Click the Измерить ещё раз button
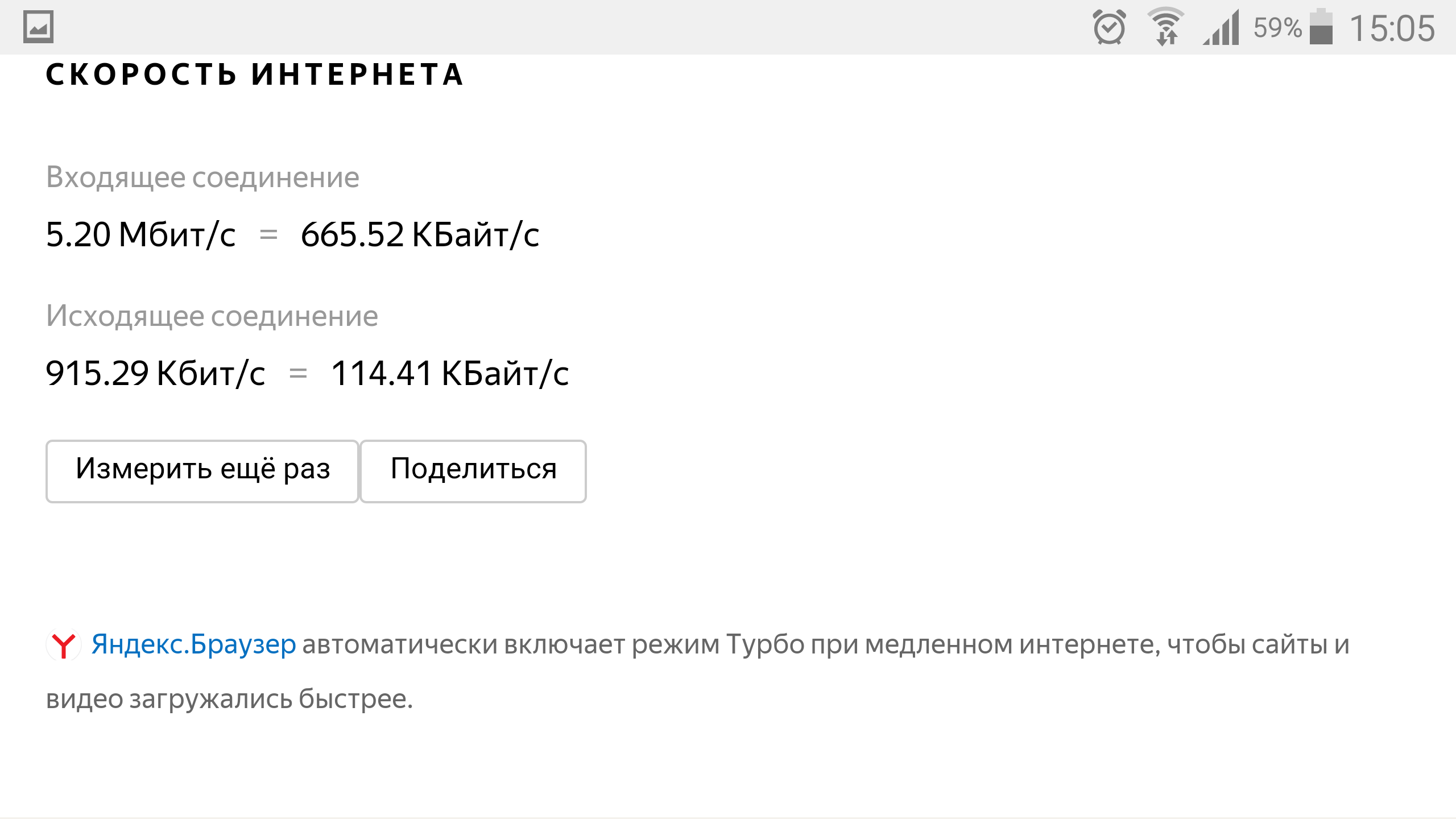1456x819 pixels. pyautogui.click(x=202, y=471)
